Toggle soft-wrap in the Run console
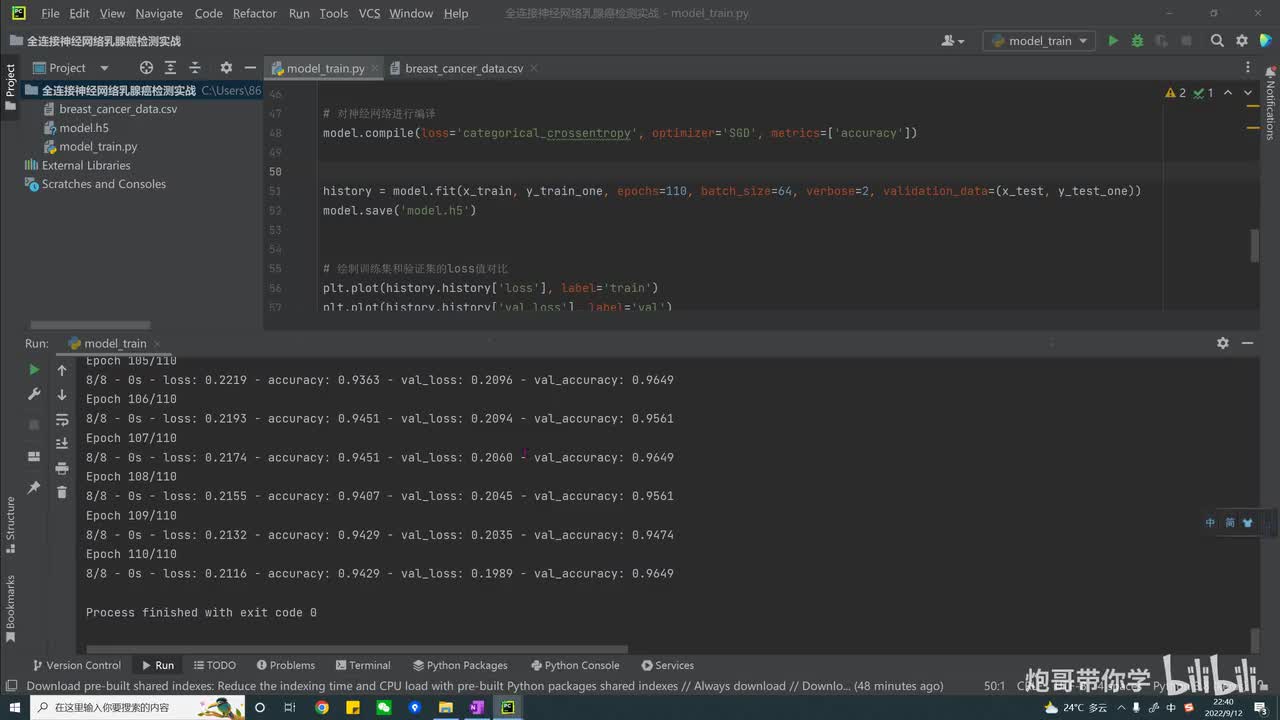The width and height of the screenshot is (1280, 720). [x=62, y=420]
